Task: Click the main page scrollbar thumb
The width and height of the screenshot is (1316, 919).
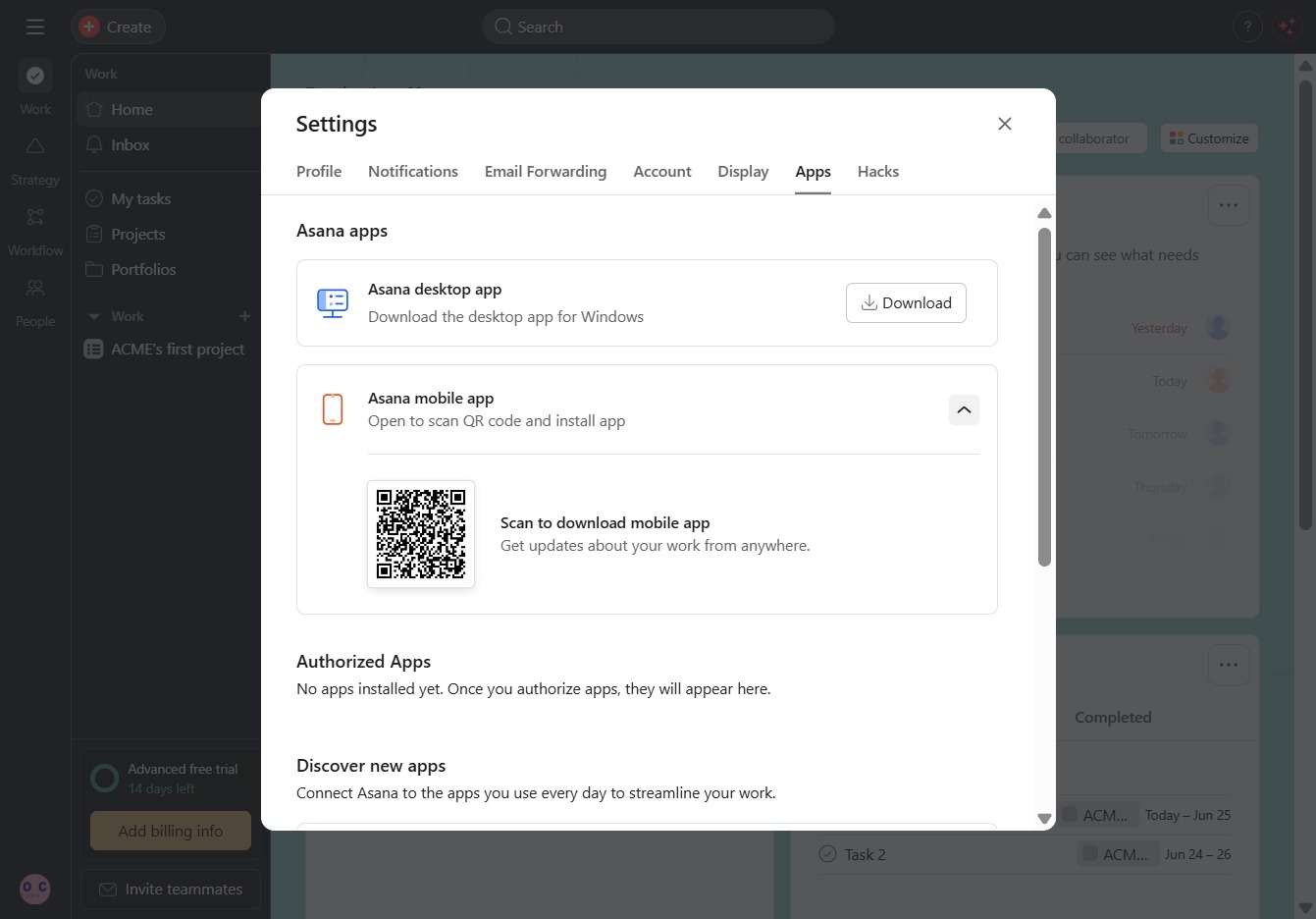Action: (x=1305, y=304)
